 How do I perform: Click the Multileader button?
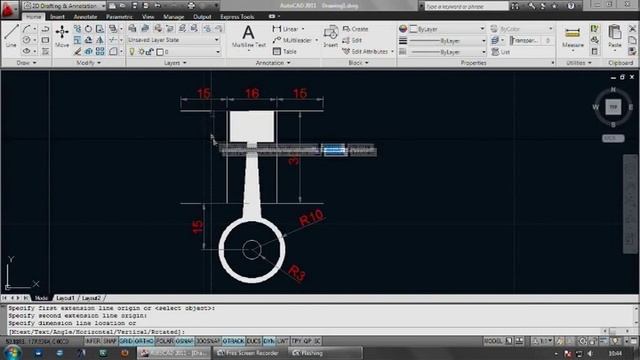[293, 40]
